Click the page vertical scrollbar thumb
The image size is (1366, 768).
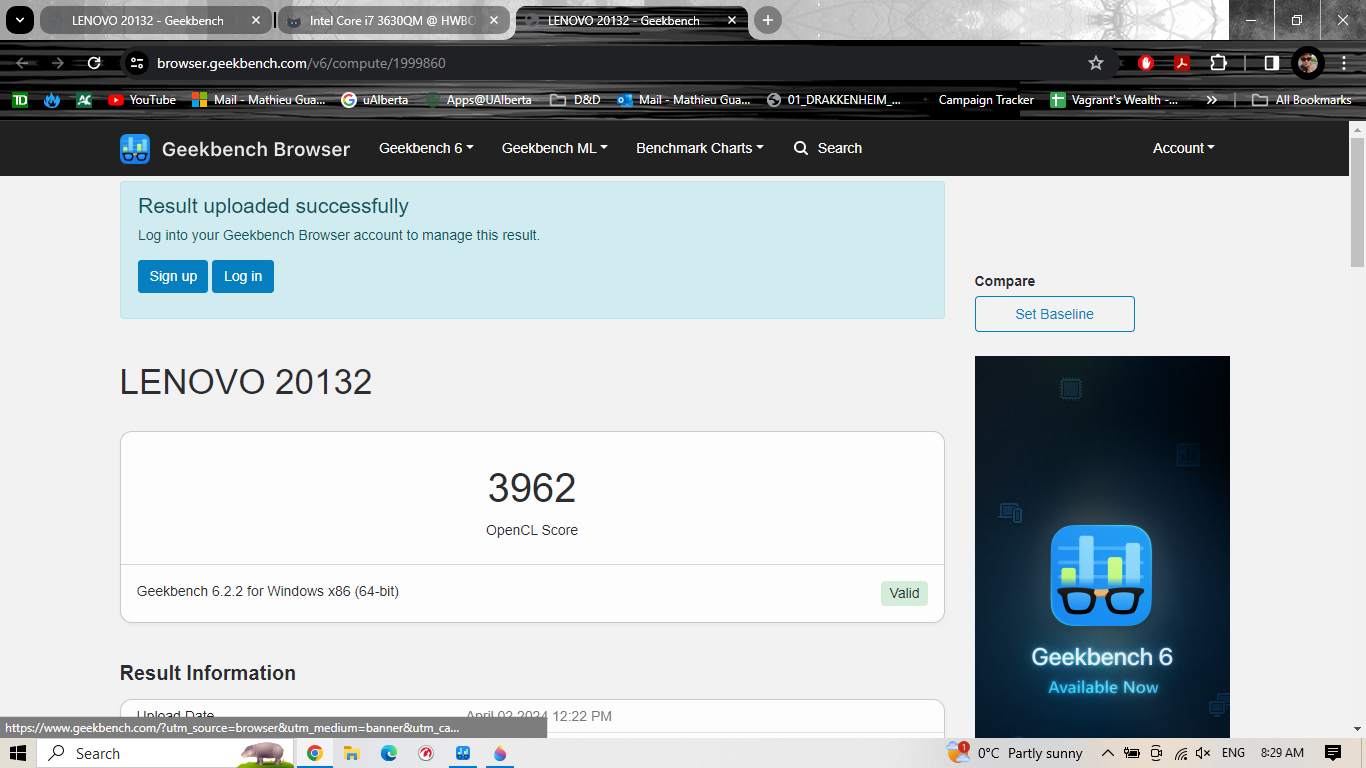(1357, 202)
